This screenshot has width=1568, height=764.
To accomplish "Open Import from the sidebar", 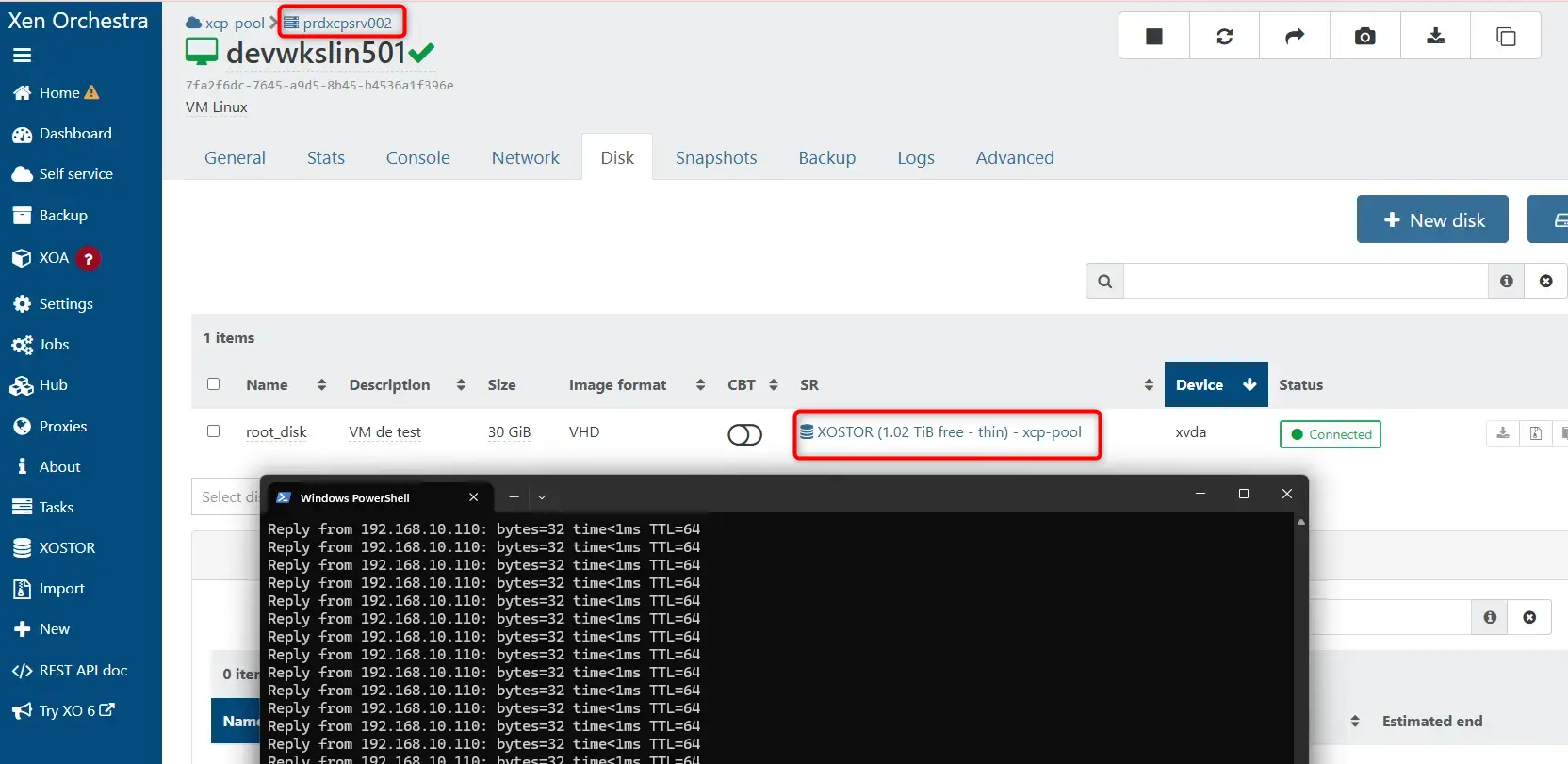I will coord(49,589).
